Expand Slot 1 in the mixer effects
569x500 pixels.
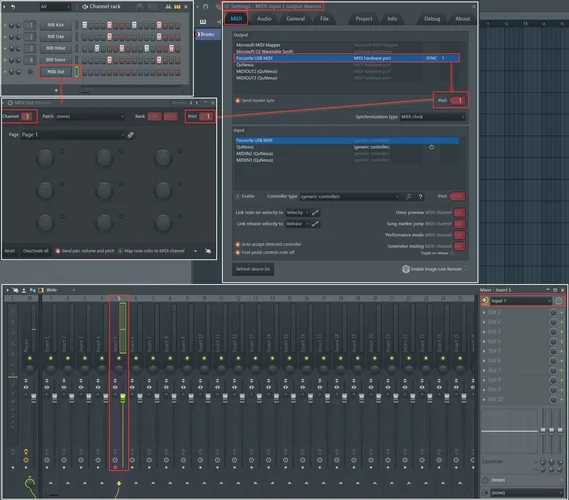tap(484, 312)
